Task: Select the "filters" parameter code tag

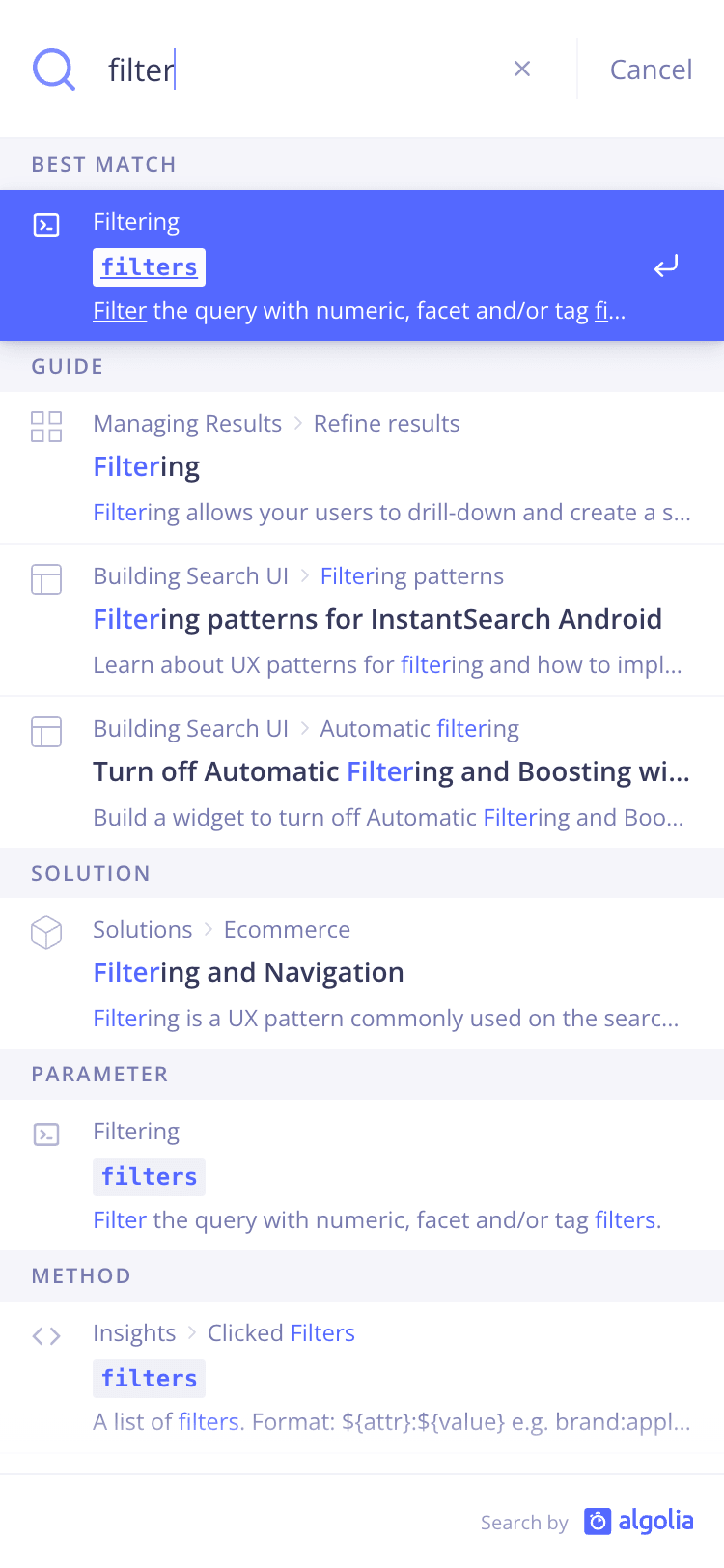Action: [150, 1177]
